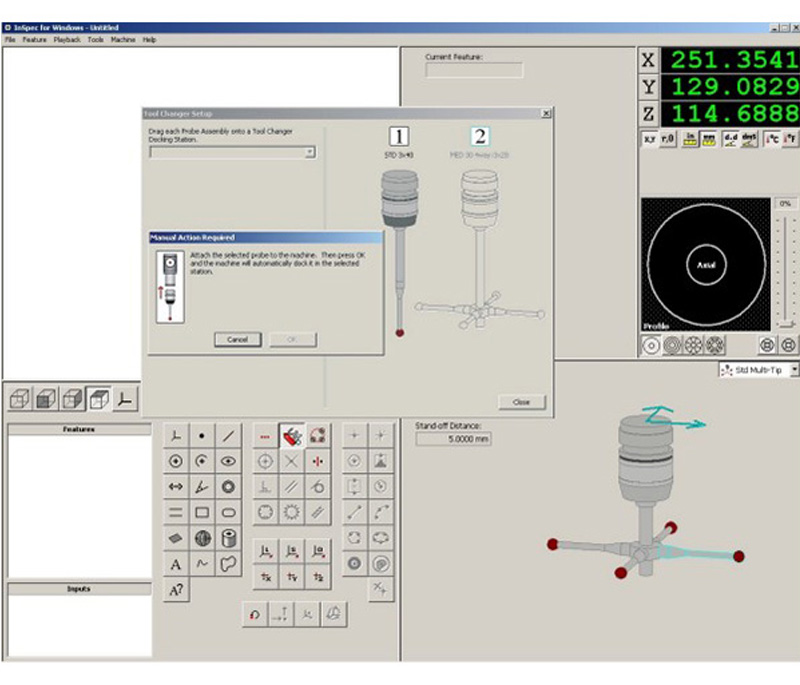This screenshot has height=685, width=800.
Task: Select the Ellipse eye-shaped feature tool
Action: pos(228,462)
